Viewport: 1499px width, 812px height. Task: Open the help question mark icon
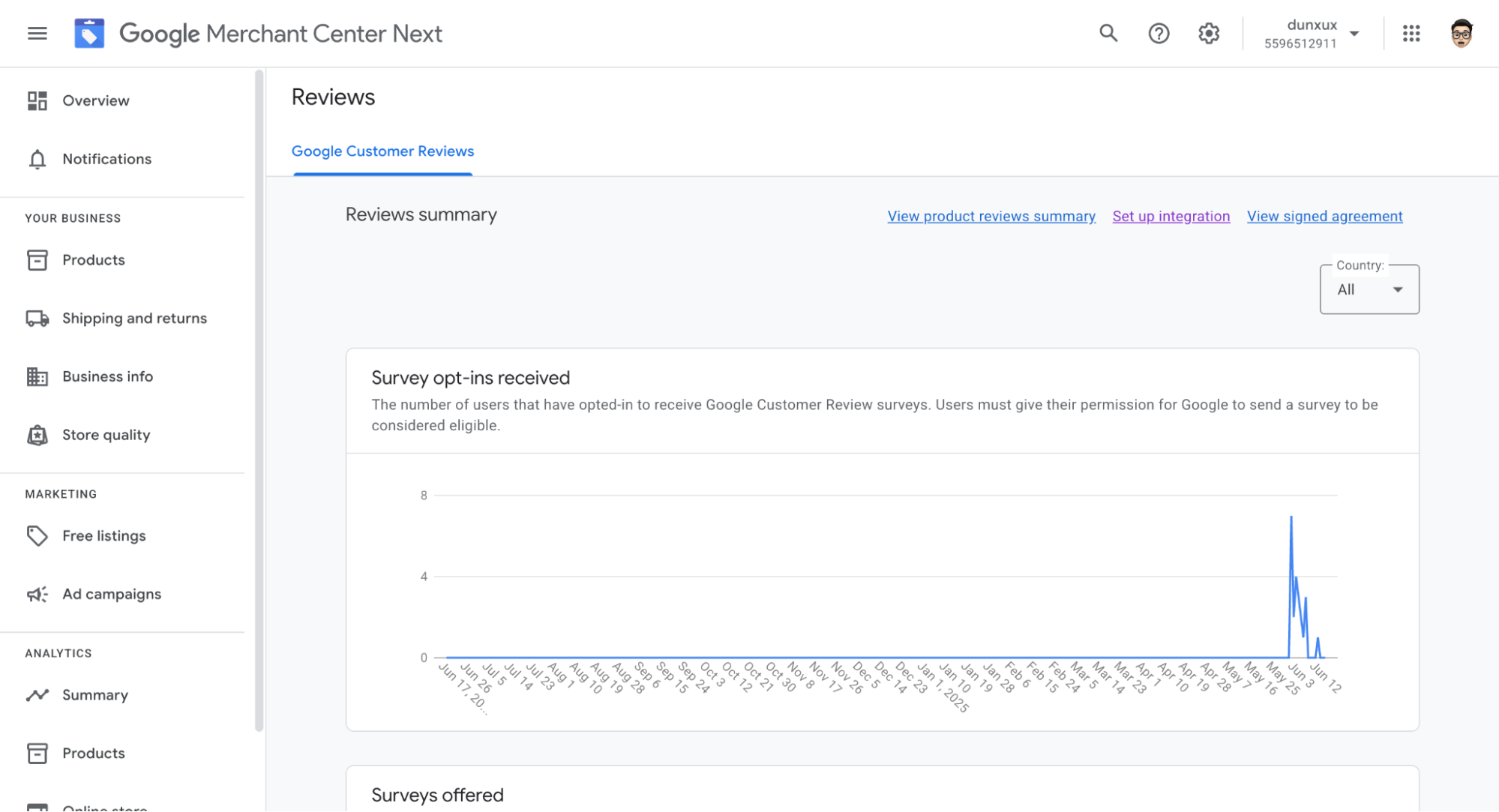(x=1159, y=33)
